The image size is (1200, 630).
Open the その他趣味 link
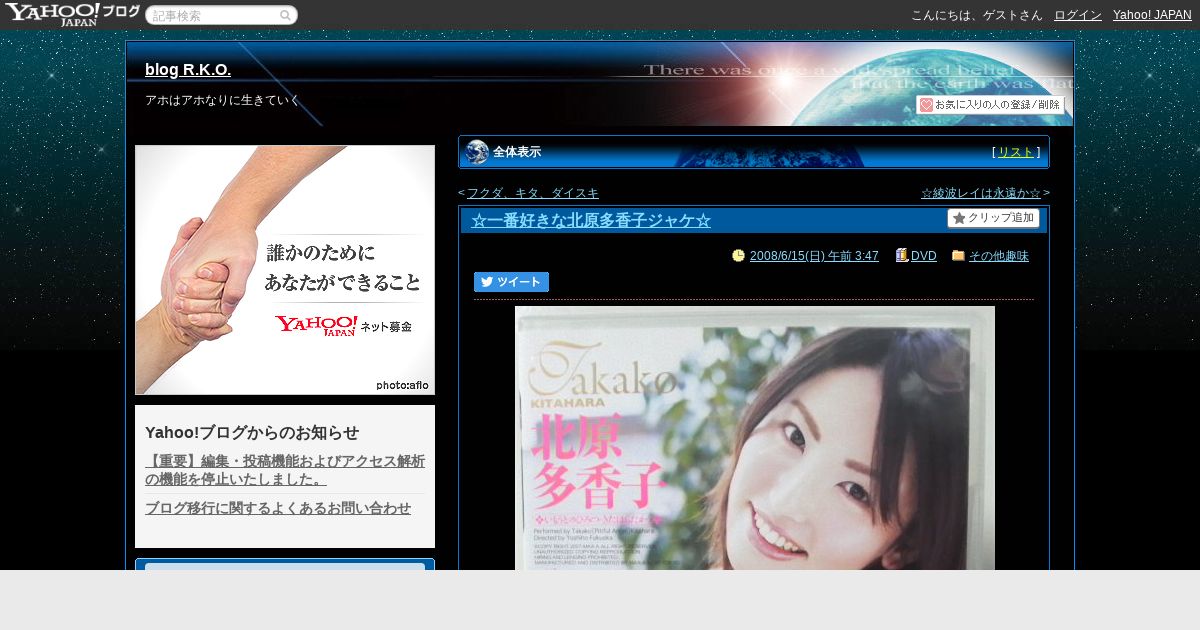tap(999, 256)
